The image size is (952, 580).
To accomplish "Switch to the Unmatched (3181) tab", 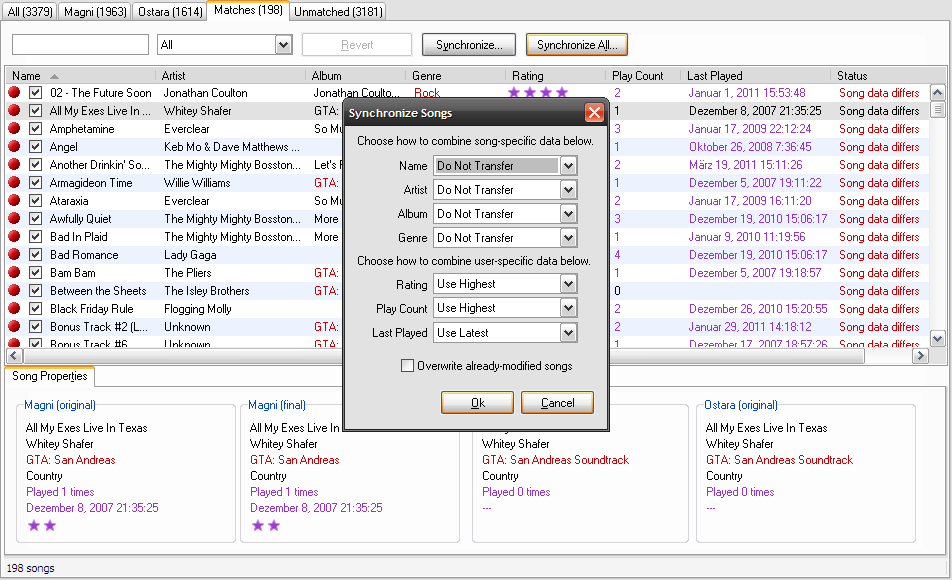I will click(x=338, y=12).
